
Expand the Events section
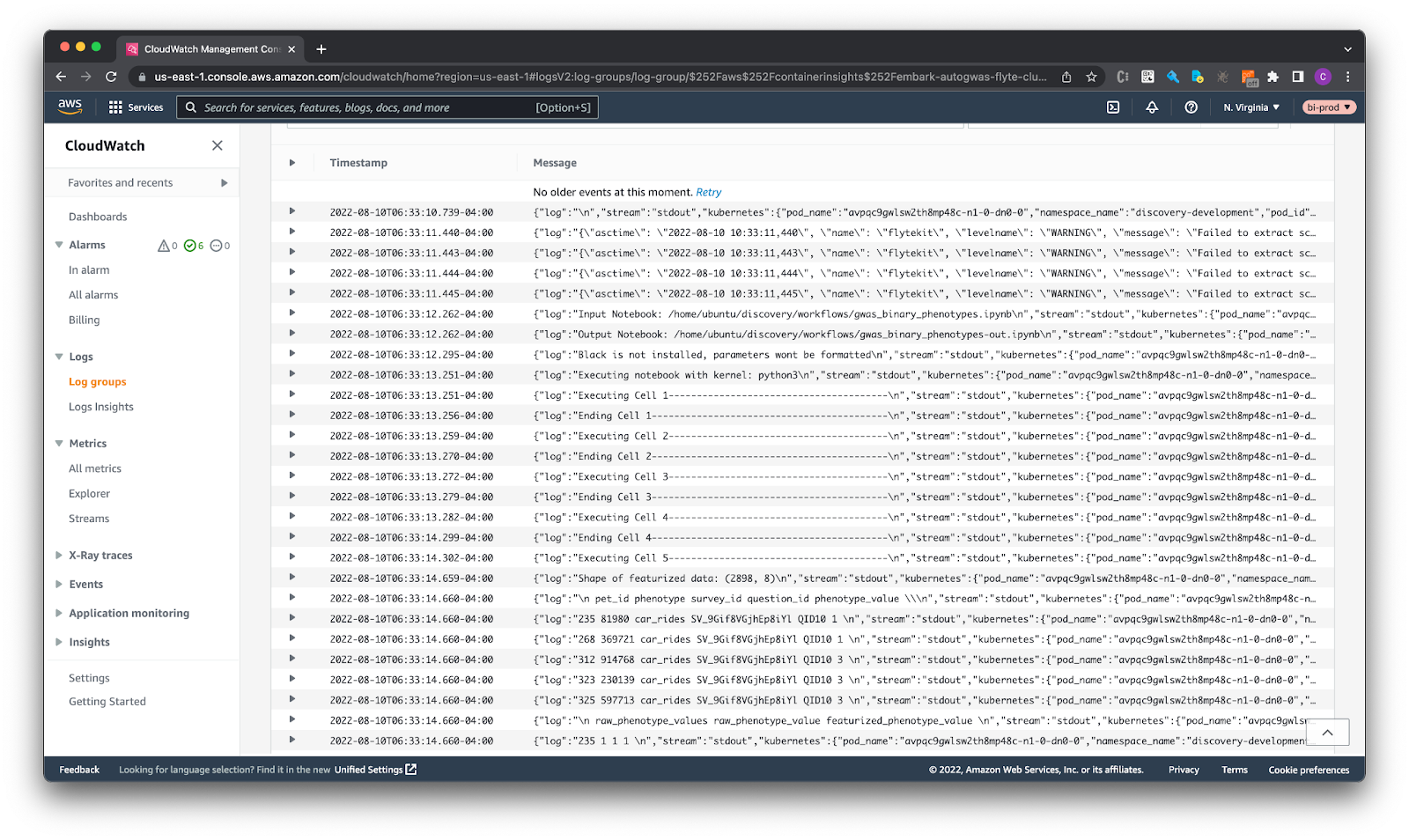pos(59,585)
